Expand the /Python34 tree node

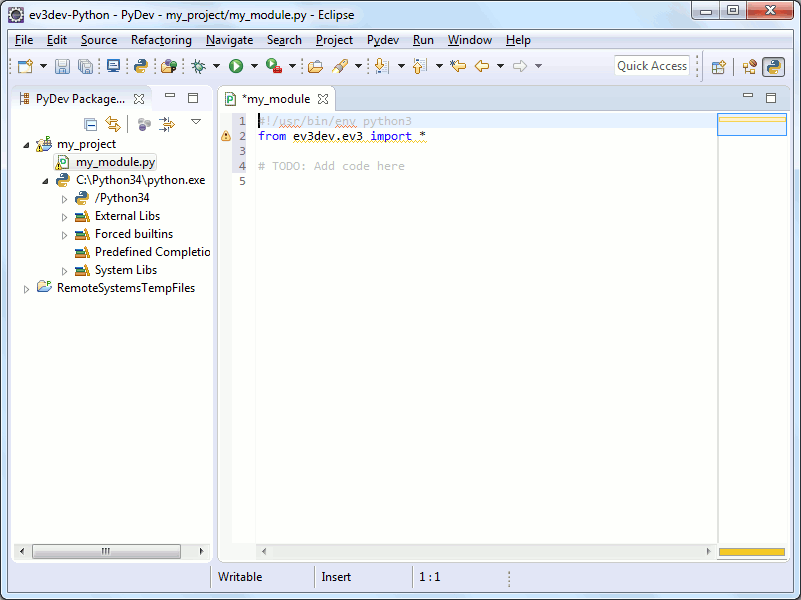point(64,199)
